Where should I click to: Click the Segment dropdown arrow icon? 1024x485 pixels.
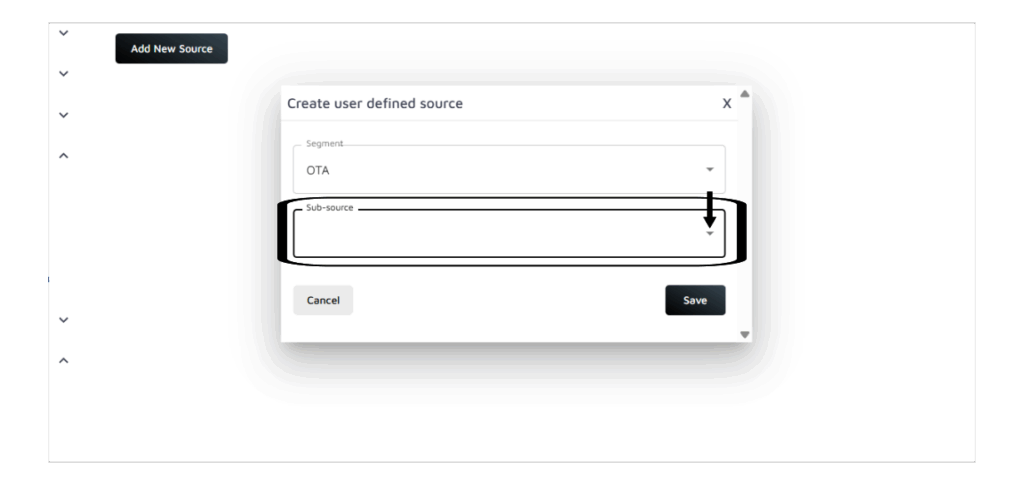click(710, 170)
